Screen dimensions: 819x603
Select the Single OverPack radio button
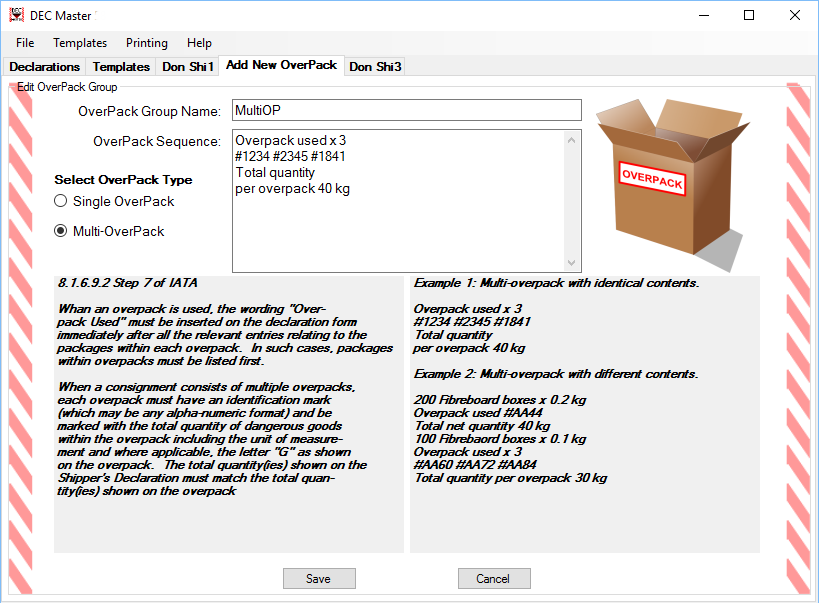pos(62,201)
